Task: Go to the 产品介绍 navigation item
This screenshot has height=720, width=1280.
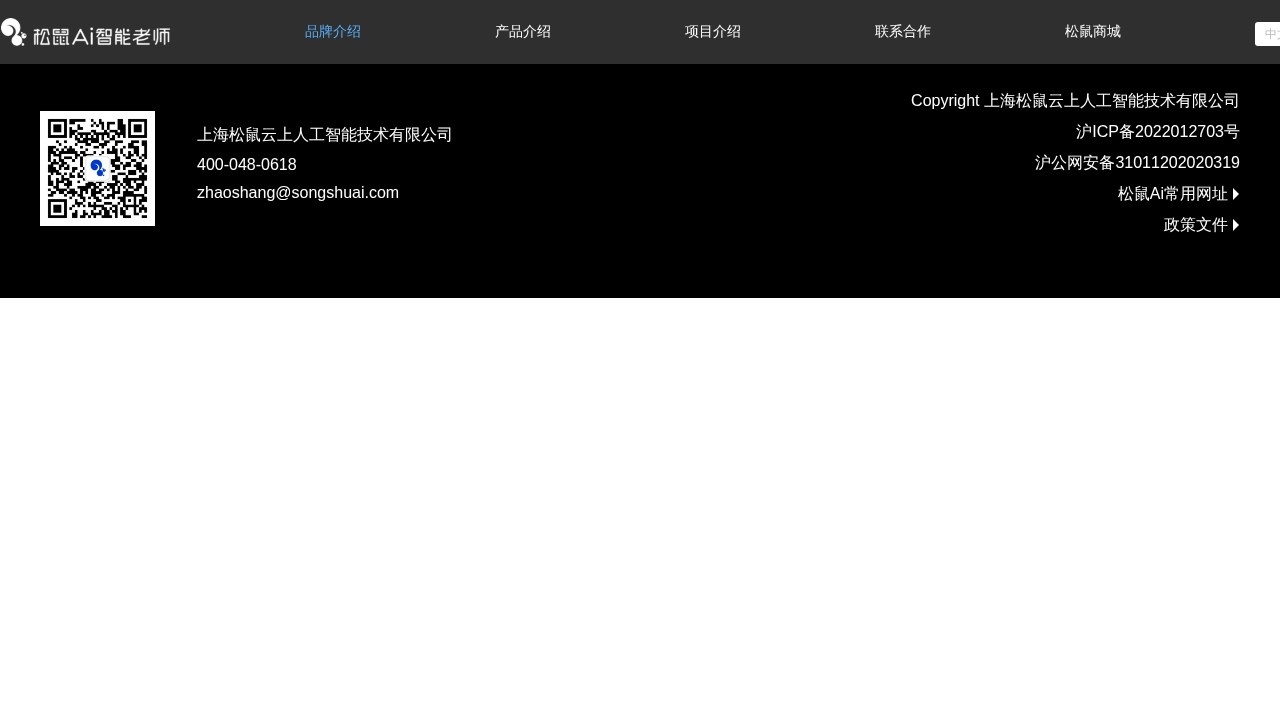Action: pyautogui.click(x=523, y=32)
